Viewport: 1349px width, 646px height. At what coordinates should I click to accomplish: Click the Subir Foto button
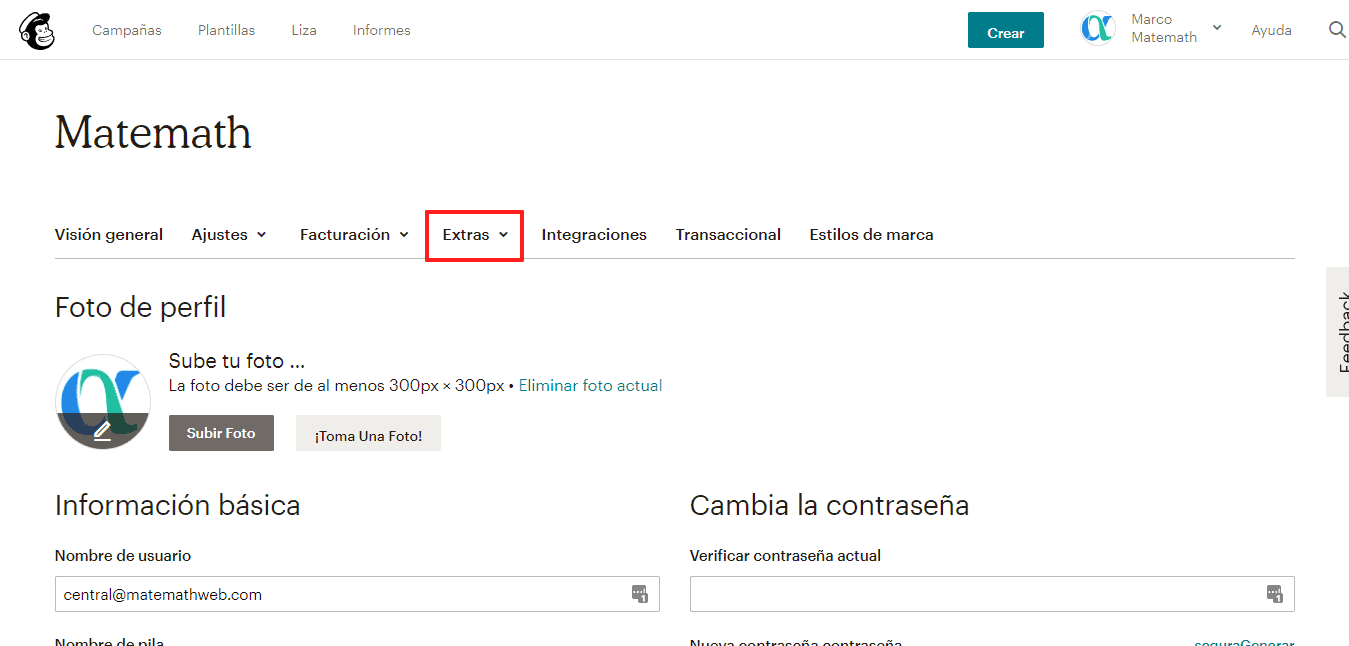[x=221, y=433]
